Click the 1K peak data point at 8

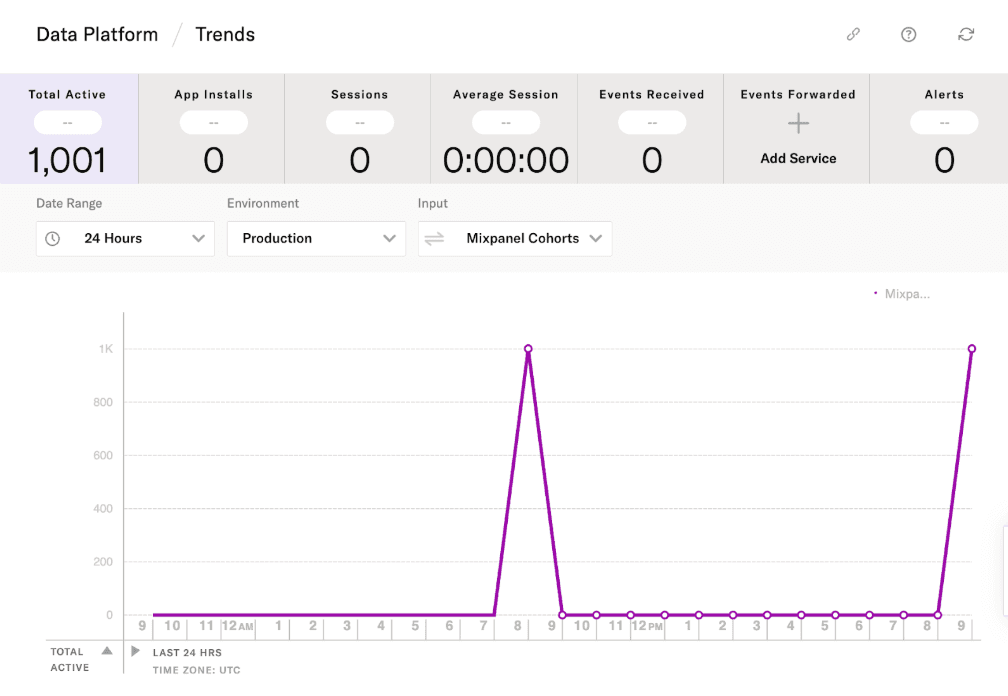528,349
